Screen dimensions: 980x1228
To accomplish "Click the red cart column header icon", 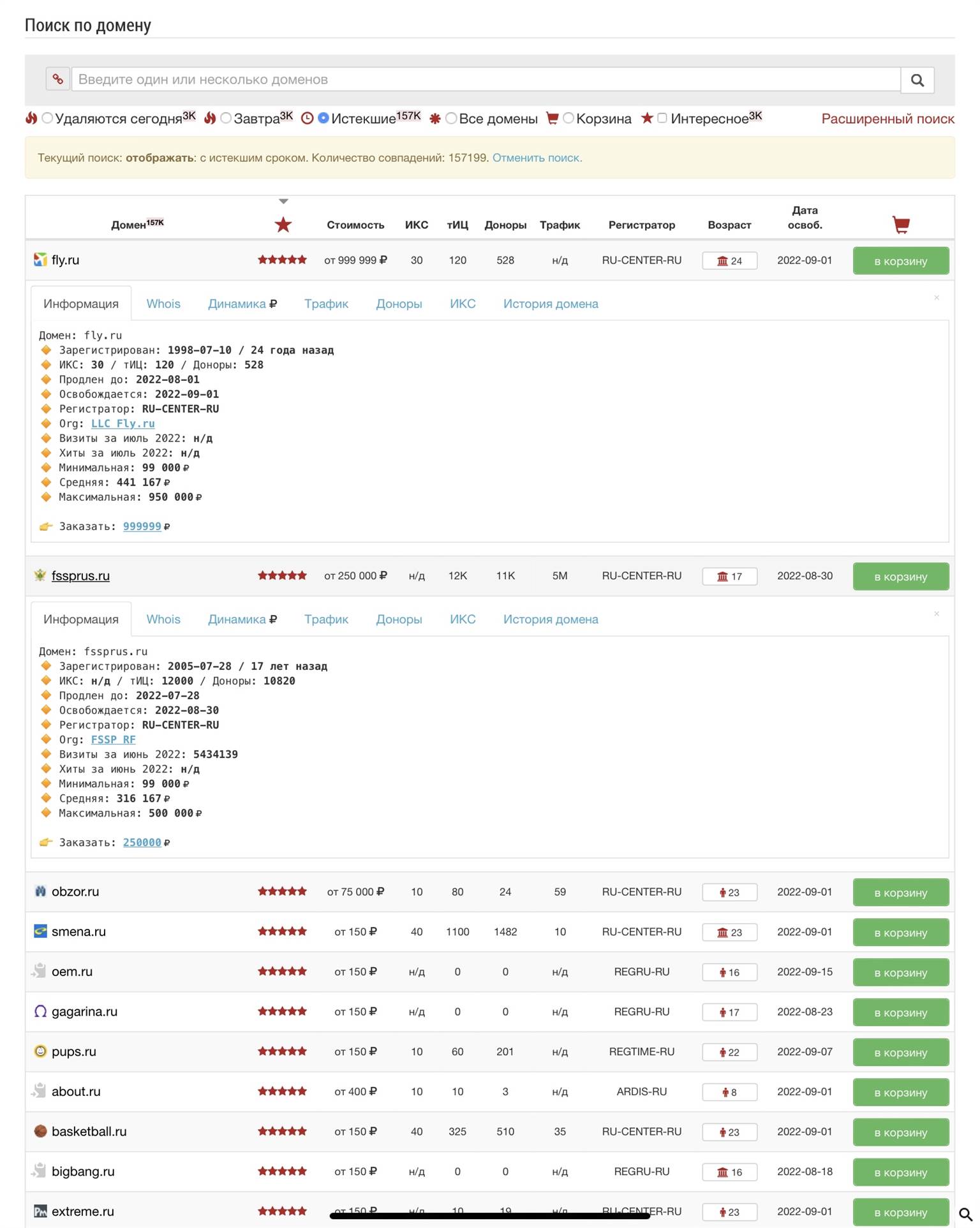I will [900, 225].
